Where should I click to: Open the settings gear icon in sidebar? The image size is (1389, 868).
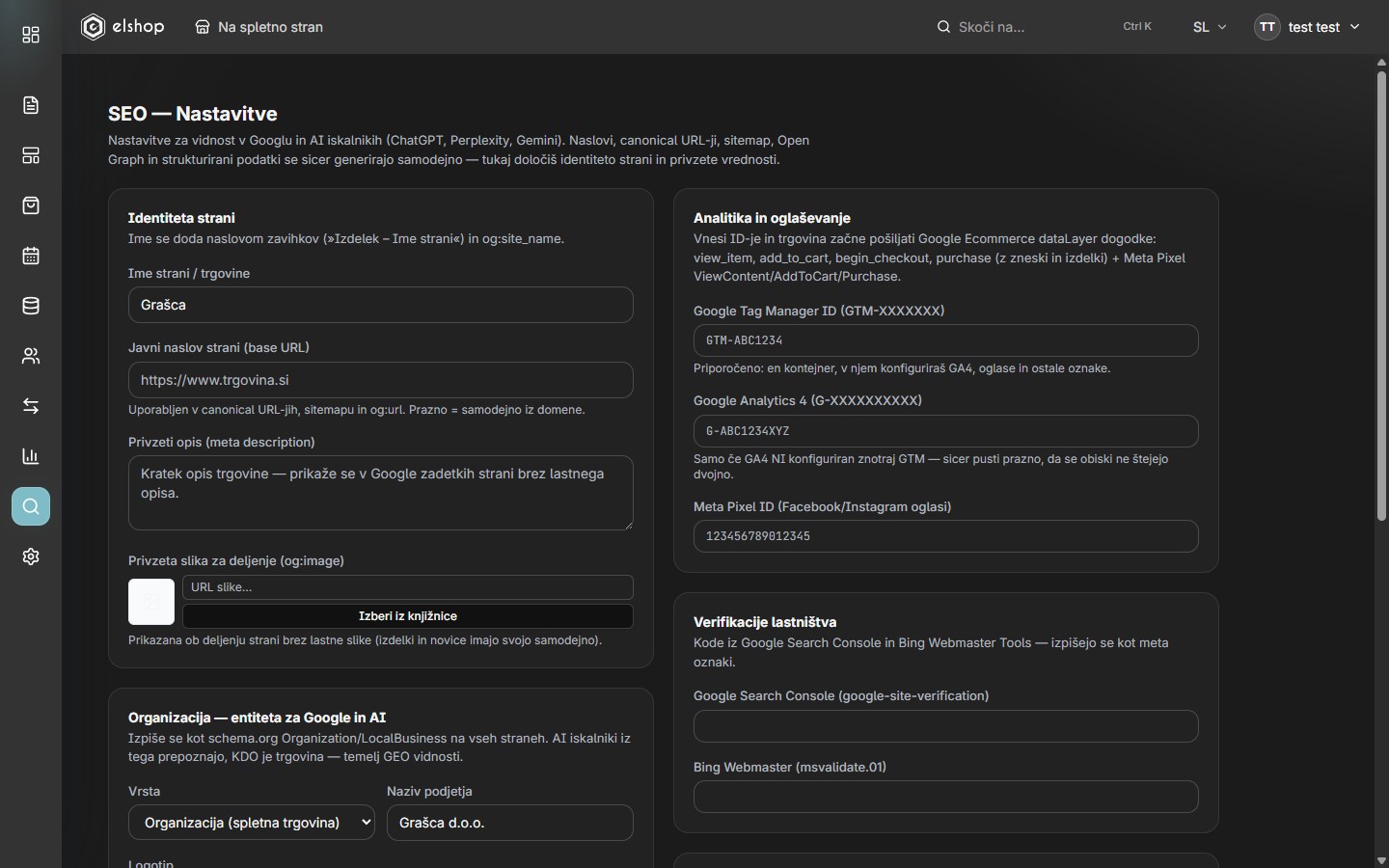coord(31,556)
